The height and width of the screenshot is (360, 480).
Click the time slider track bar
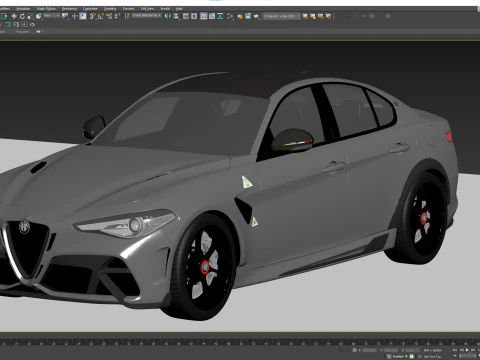[x=240, y=342]
